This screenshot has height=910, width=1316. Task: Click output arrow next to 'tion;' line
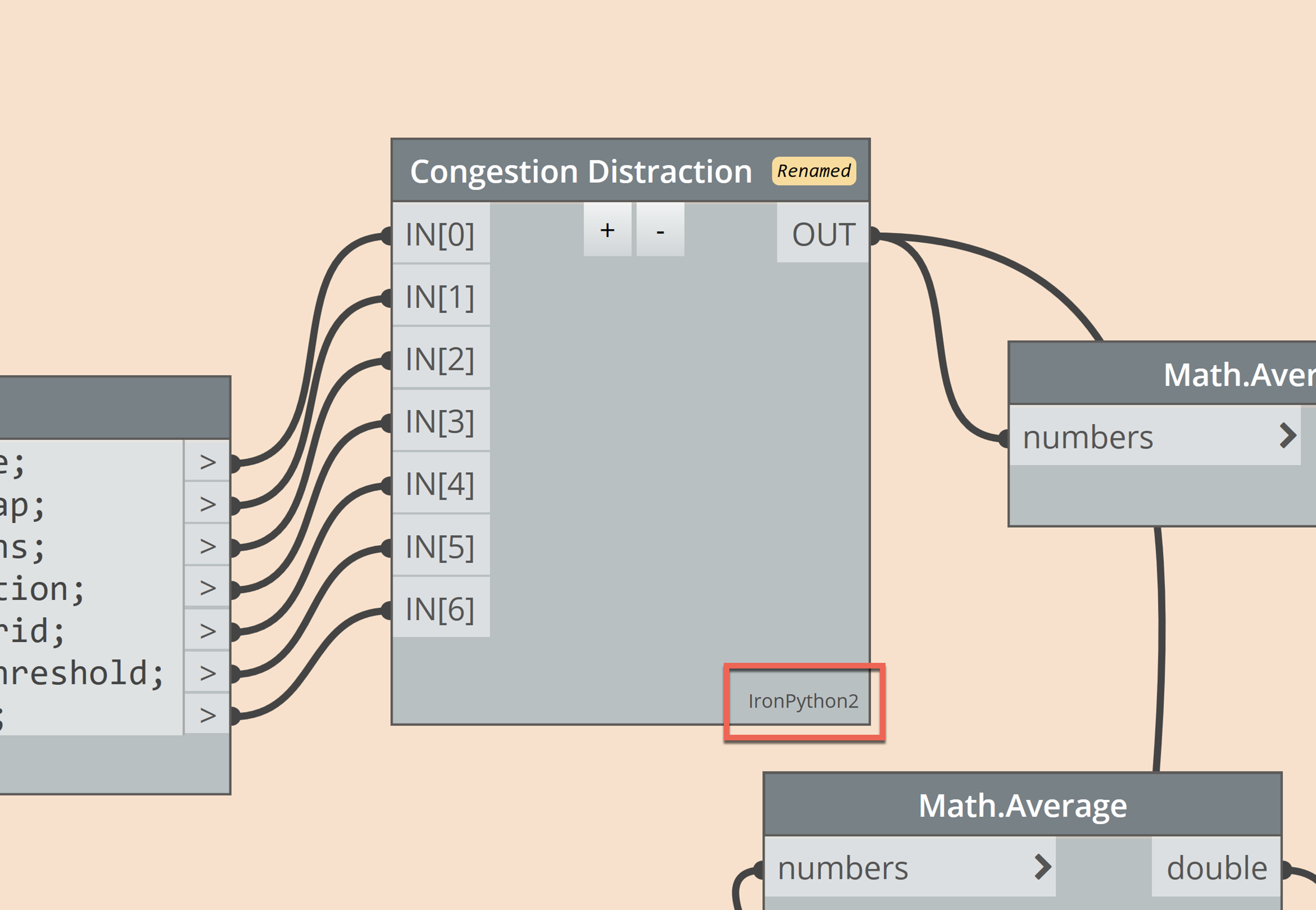pyautogui.click(x=207, y=588)
